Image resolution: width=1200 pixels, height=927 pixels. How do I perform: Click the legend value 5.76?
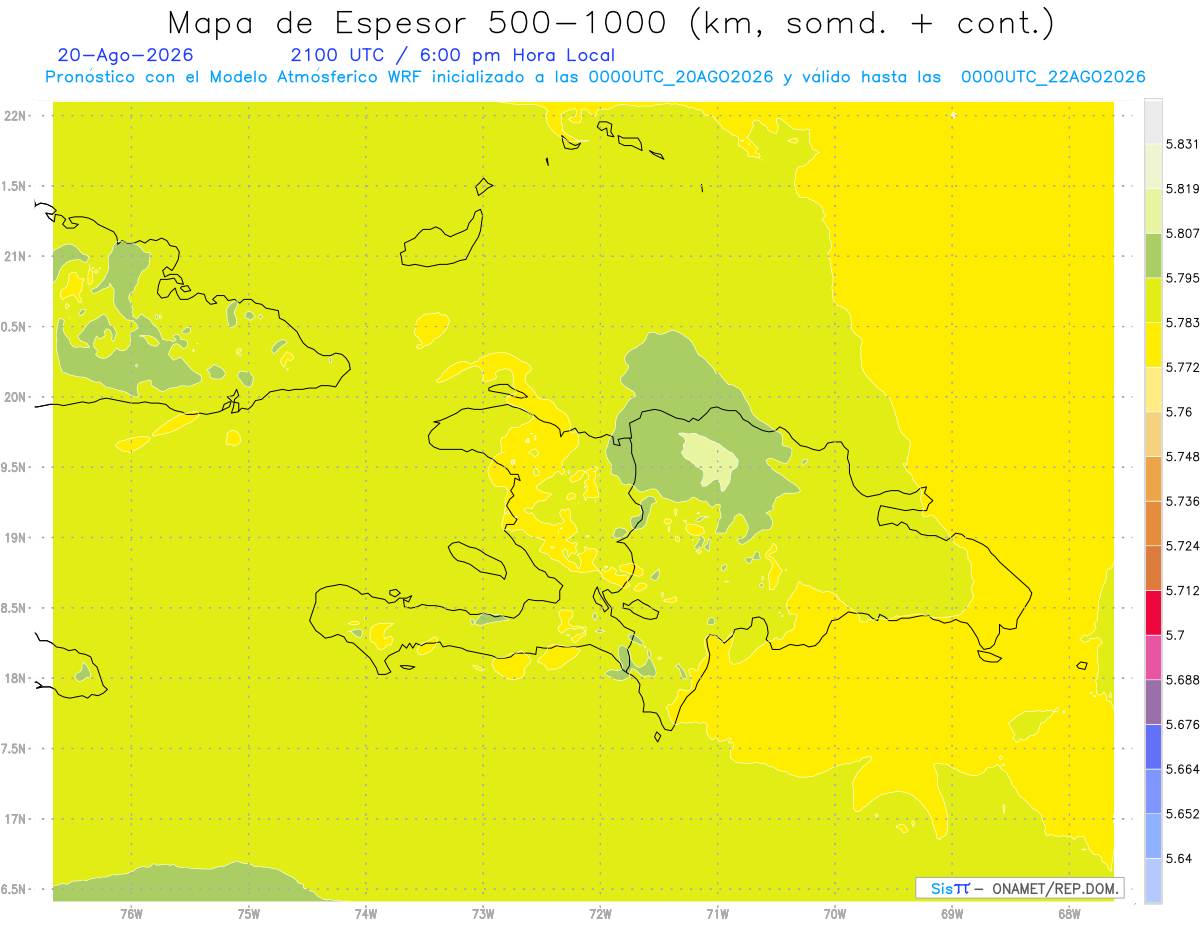(1180, 412)
